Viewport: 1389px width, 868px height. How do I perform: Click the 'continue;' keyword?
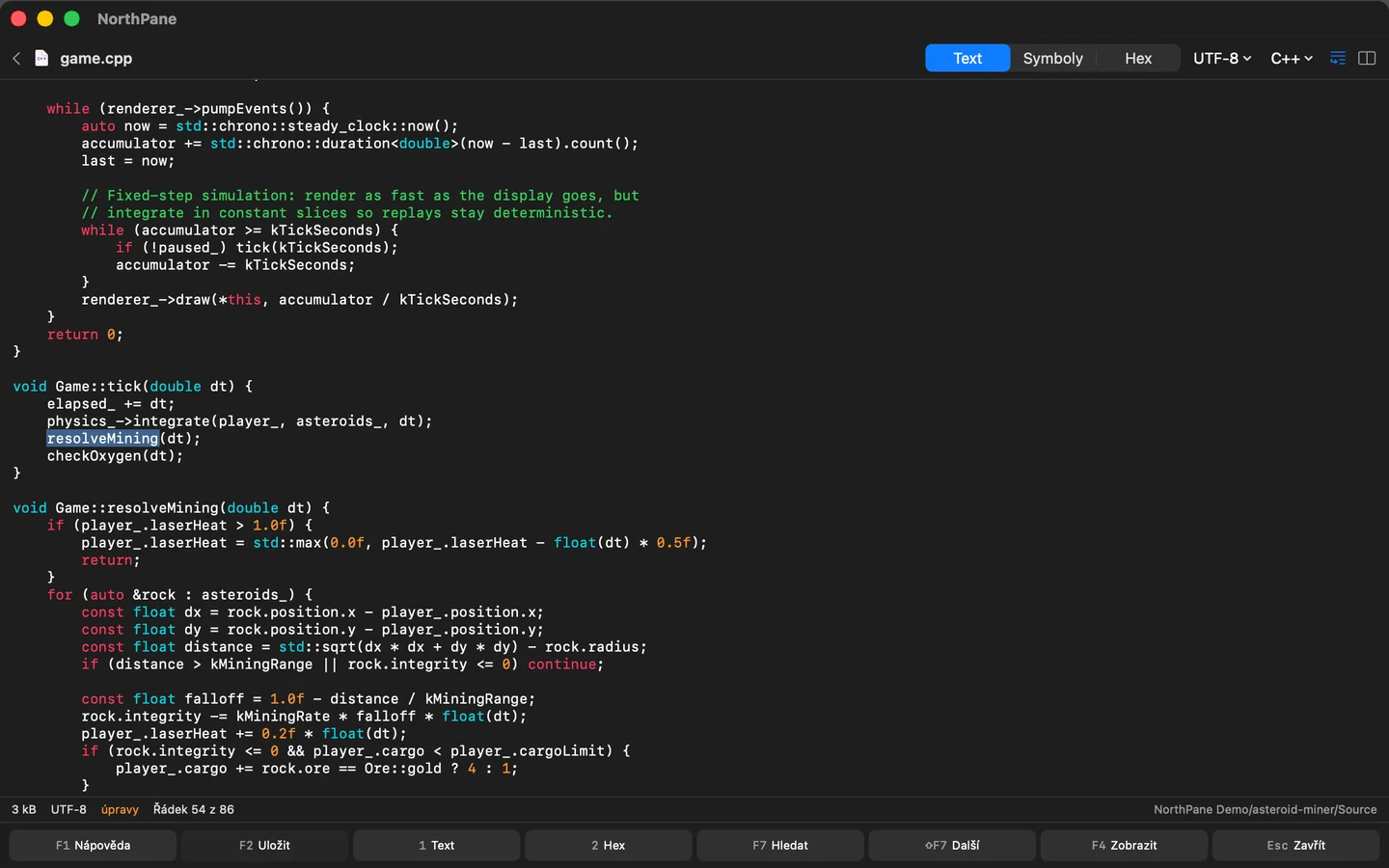coord(565,664)
